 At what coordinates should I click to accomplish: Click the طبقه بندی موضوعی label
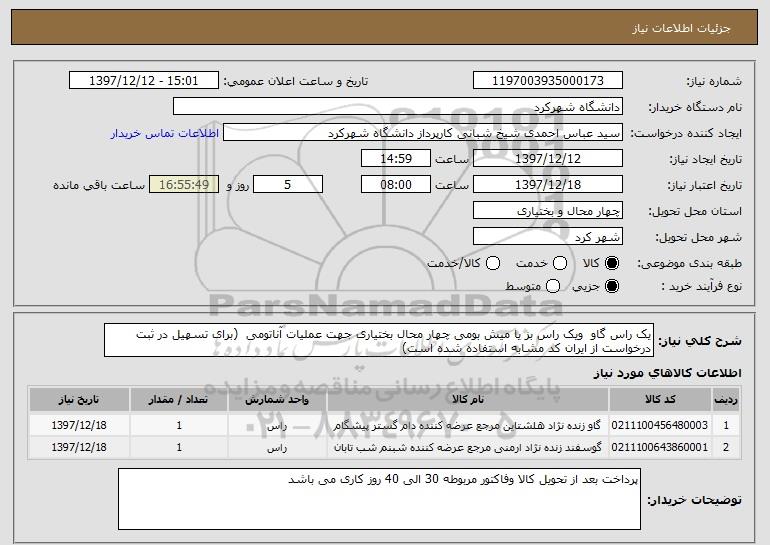click(689, 264)
